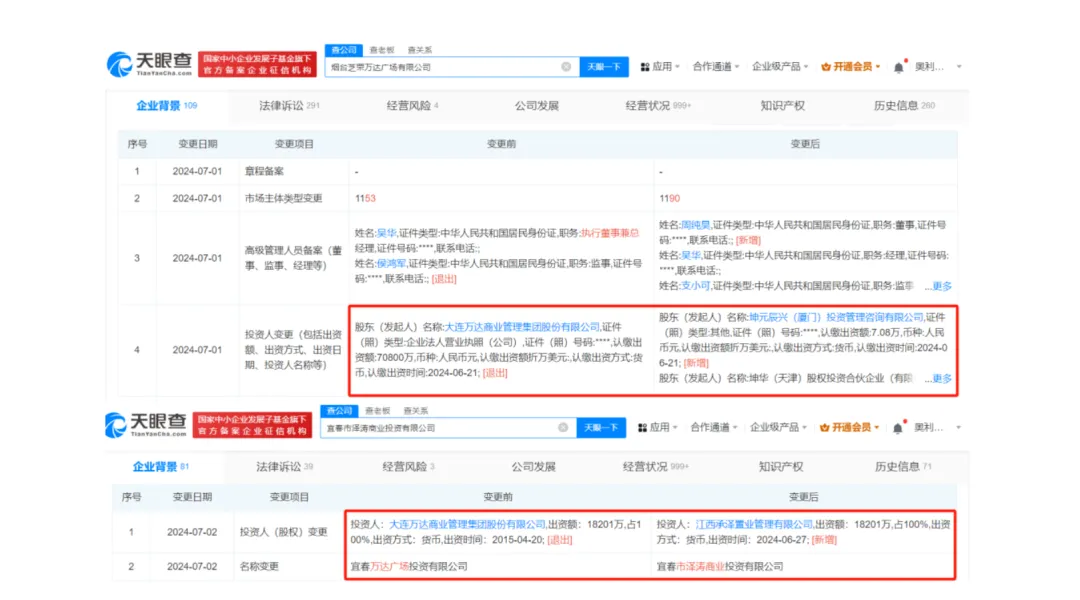Open the notification bell in the 烟台芝罘 page header
Viewport: 1080px width, 600px height.
pos(899,67)
